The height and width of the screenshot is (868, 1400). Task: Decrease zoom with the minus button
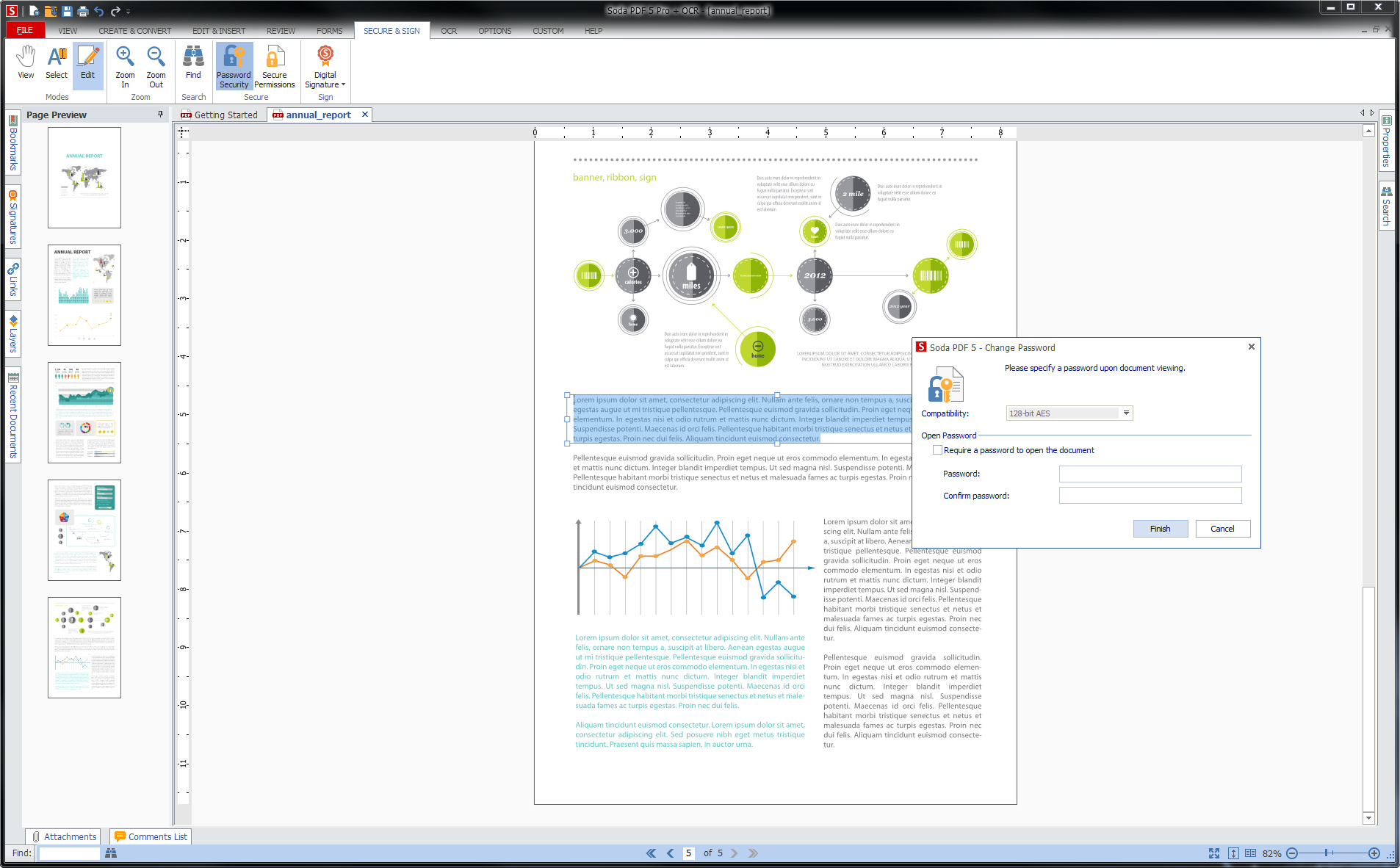pyautogui.click(x=1292, y=853)
